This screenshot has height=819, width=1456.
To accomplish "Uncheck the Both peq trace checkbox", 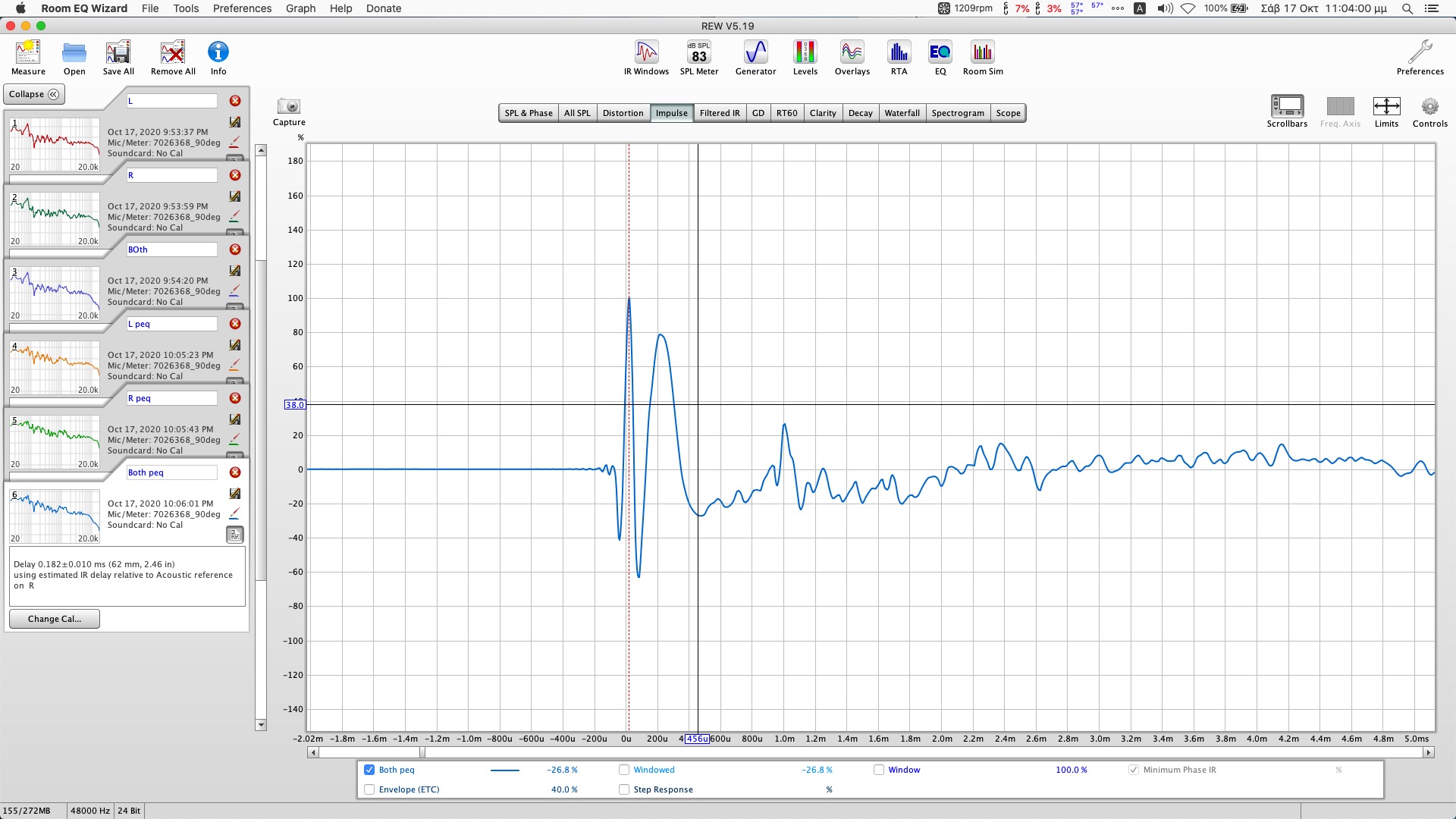I will coord(369,770).
